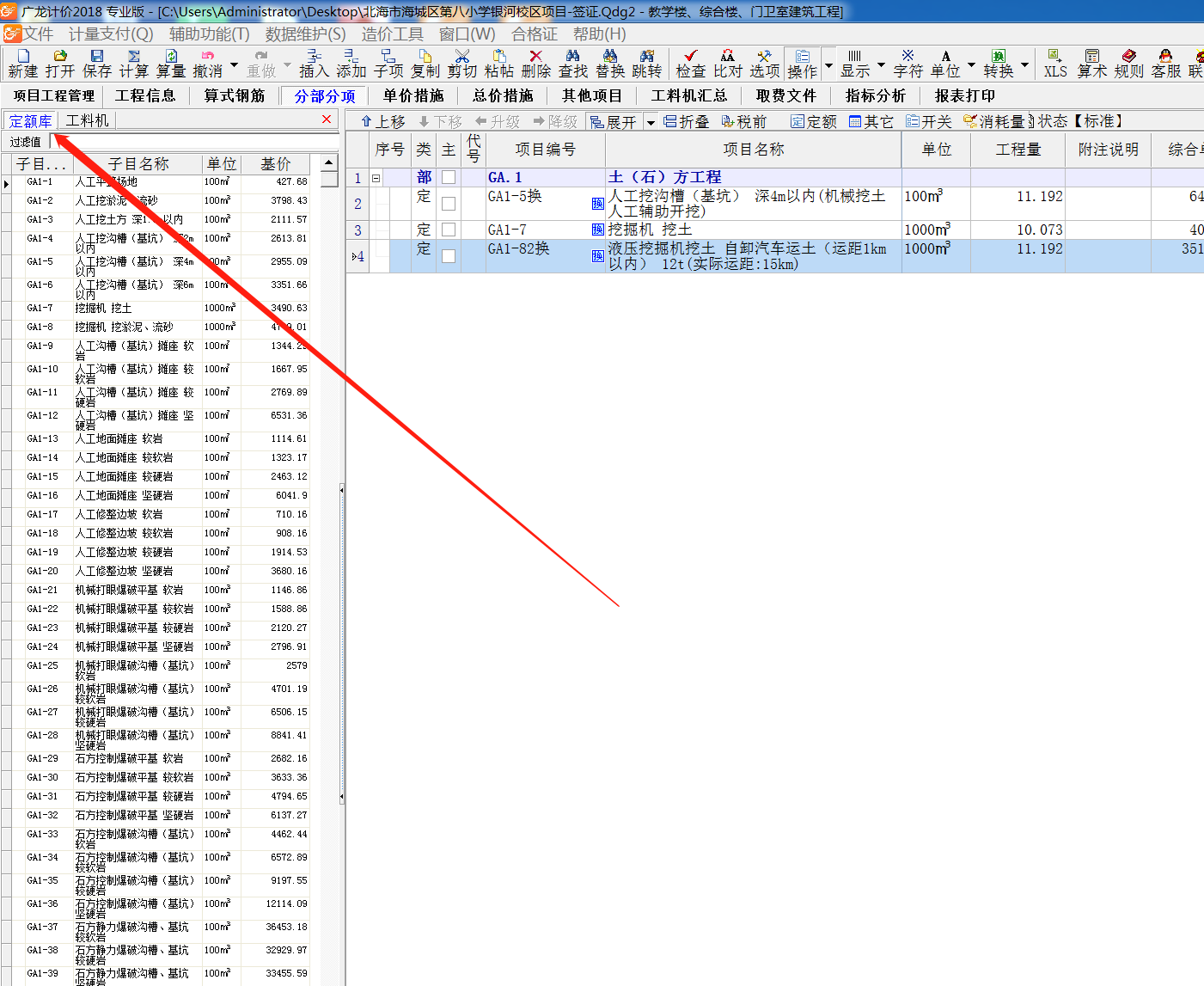Open the 撤消 dropdown arrow
Screen dimensions: 1204x986
click(x=234, y=64)
